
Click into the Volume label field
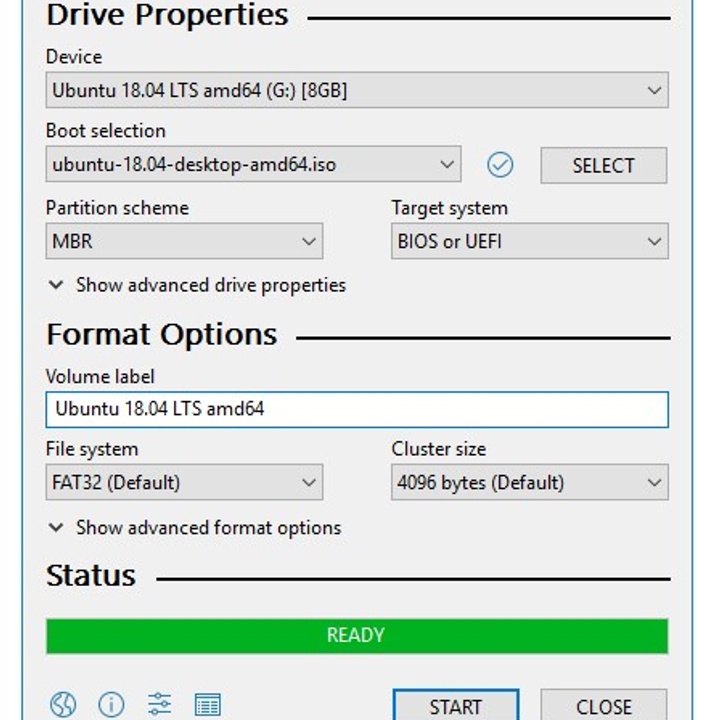(357, 410)
